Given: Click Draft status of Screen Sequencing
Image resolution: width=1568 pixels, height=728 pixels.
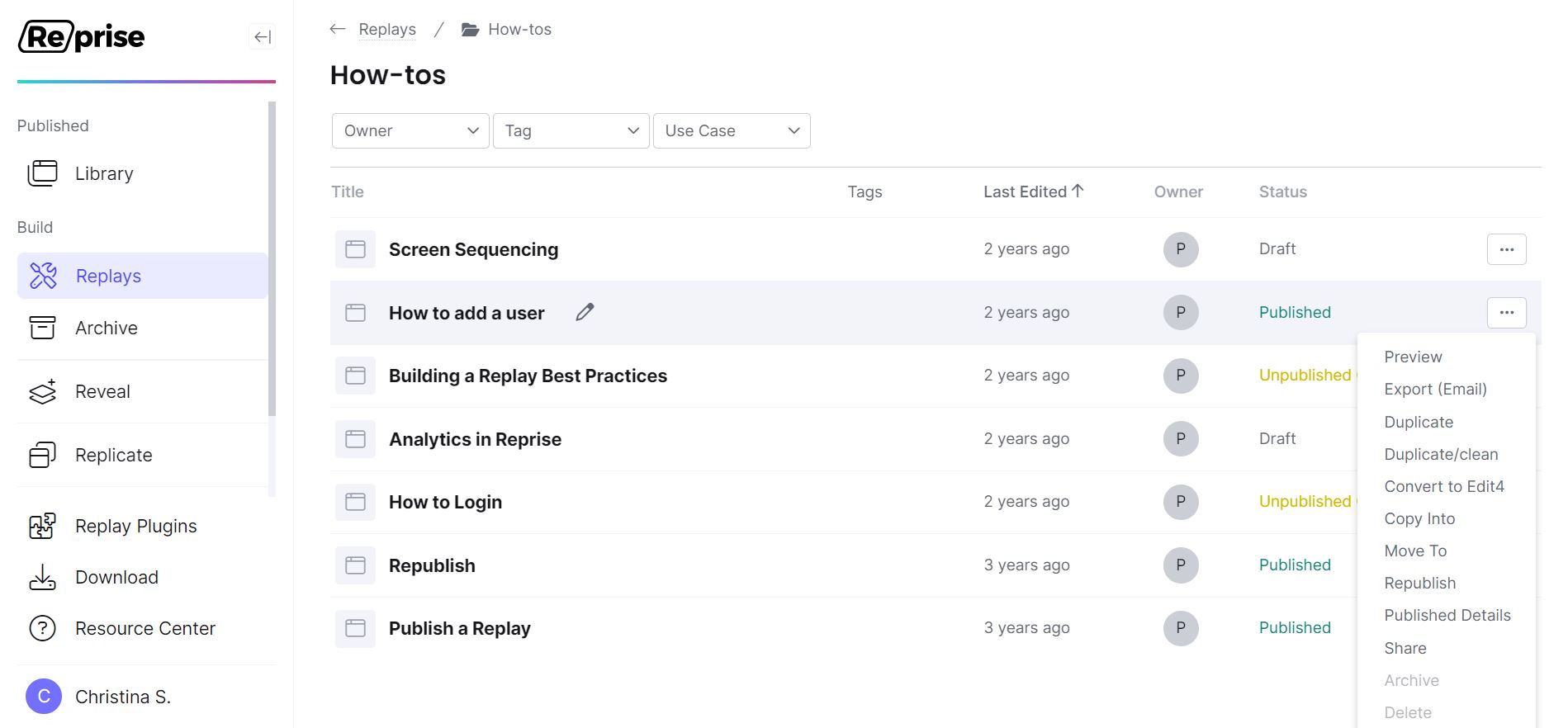Looking at the screenshot, I should click(x=1277, y=248).
